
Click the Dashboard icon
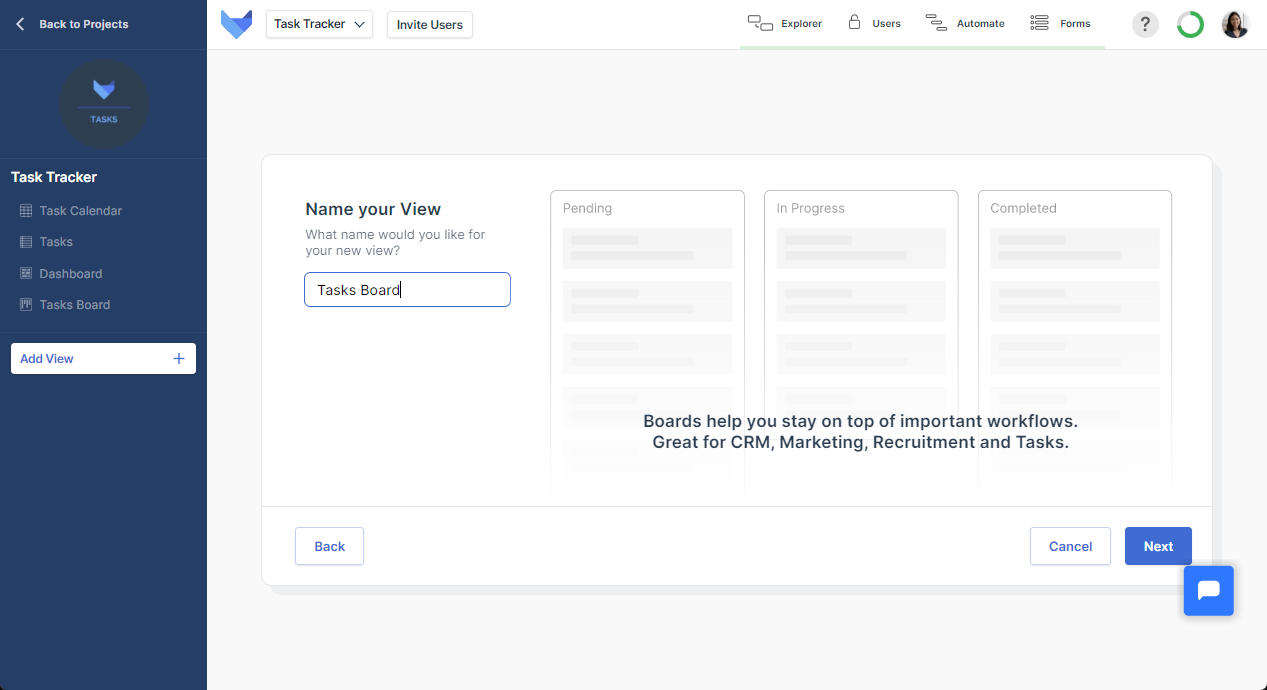[x=26, y=274]
